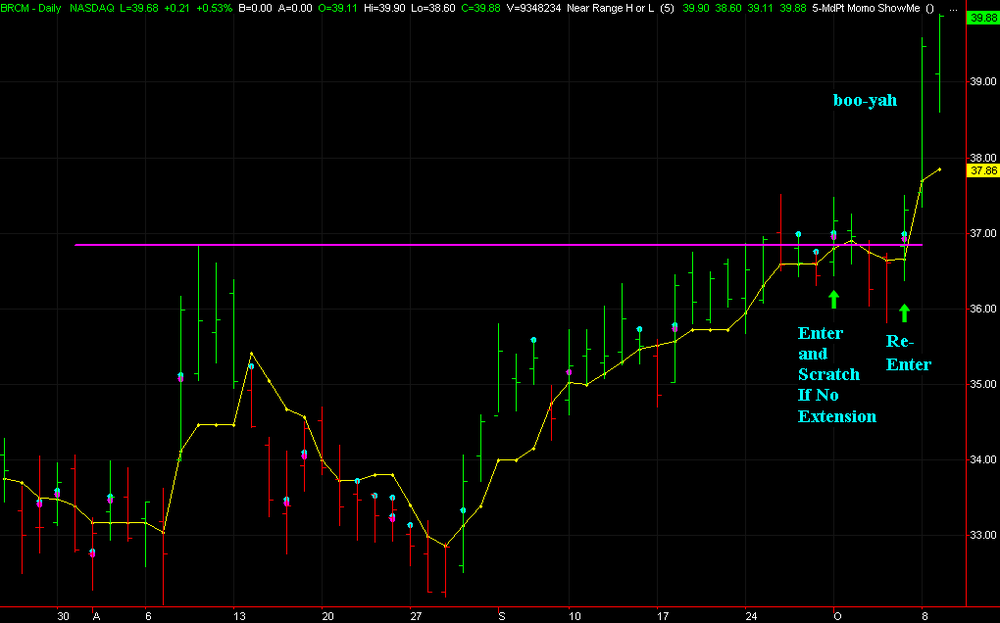
Task: Open the 5-MdPt Momo ShowMe indicator label
Action: (870, 8)
